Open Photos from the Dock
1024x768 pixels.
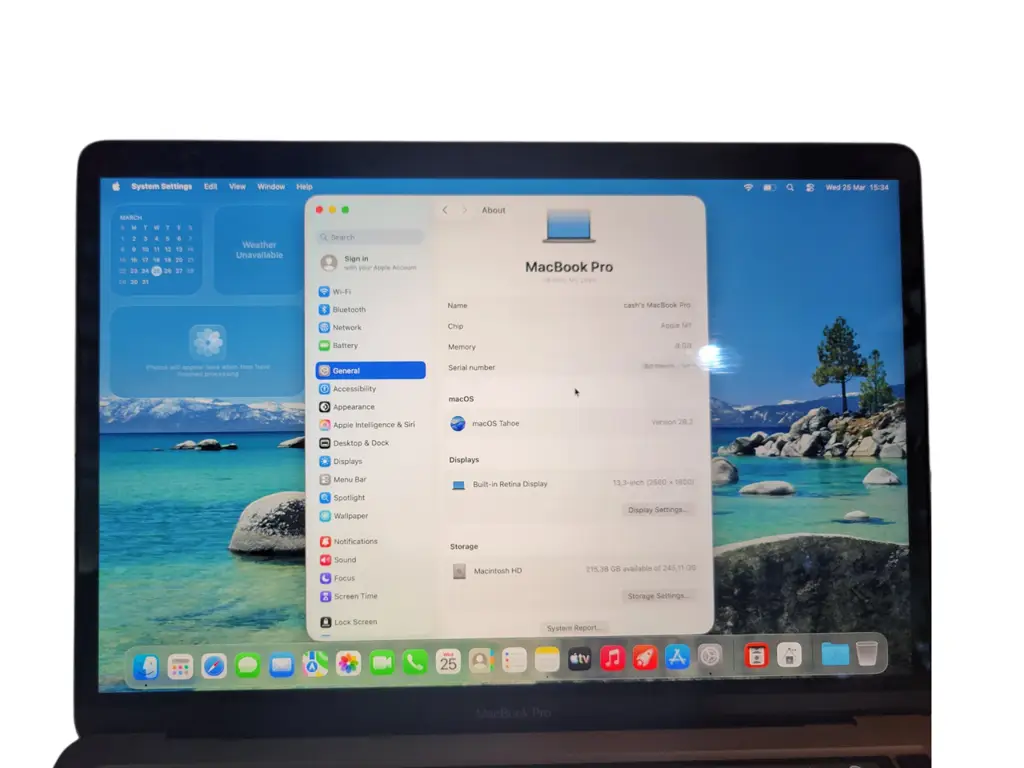pos(348,664)
